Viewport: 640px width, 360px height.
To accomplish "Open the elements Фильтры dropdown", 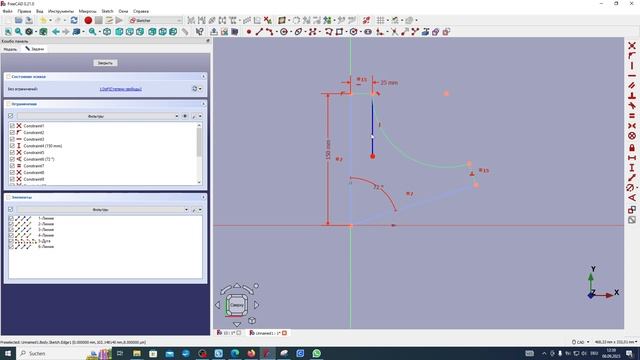I will tap(103, 209).
